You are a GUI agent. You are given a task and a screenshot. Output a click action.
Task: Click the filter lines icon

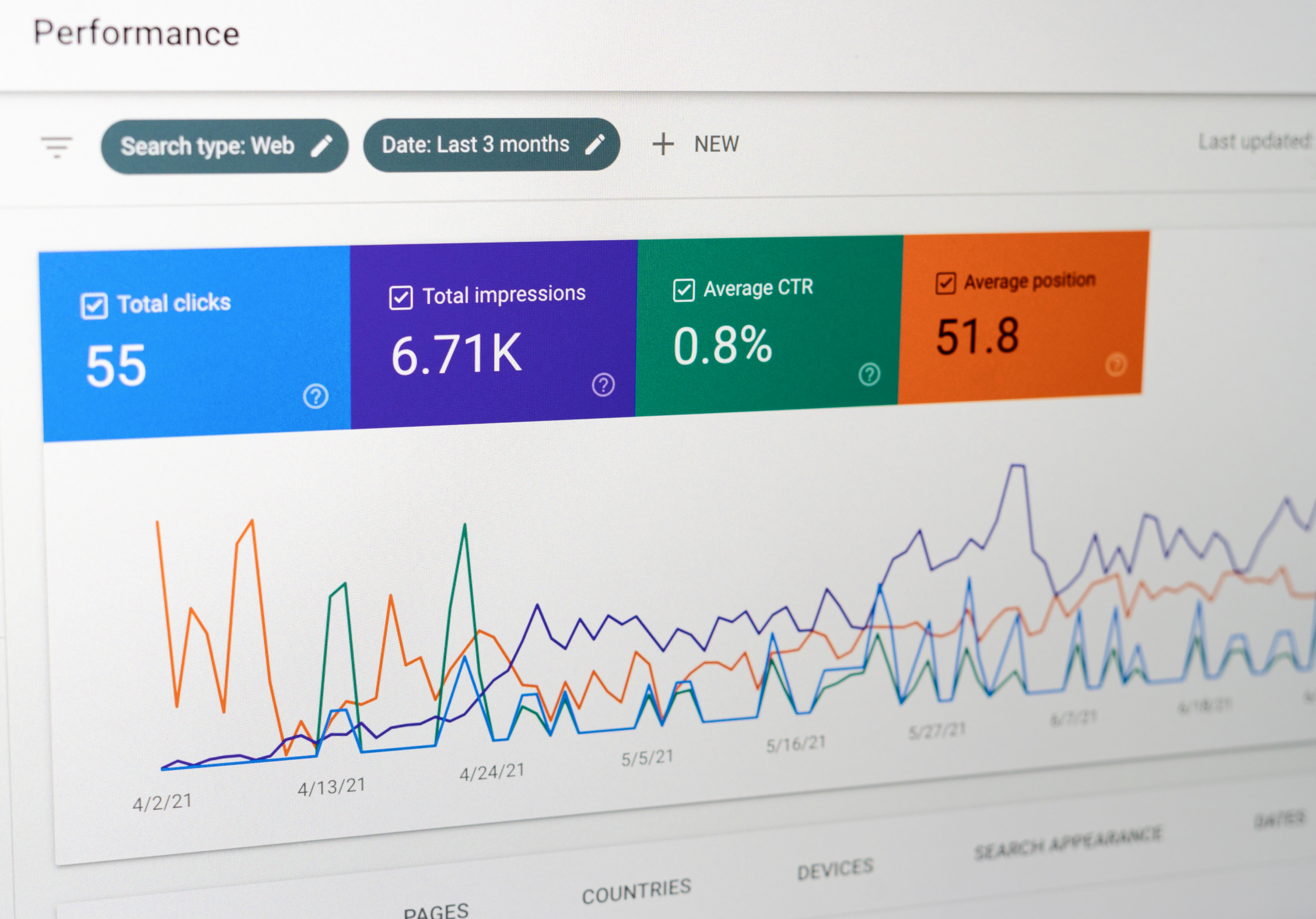57,146
